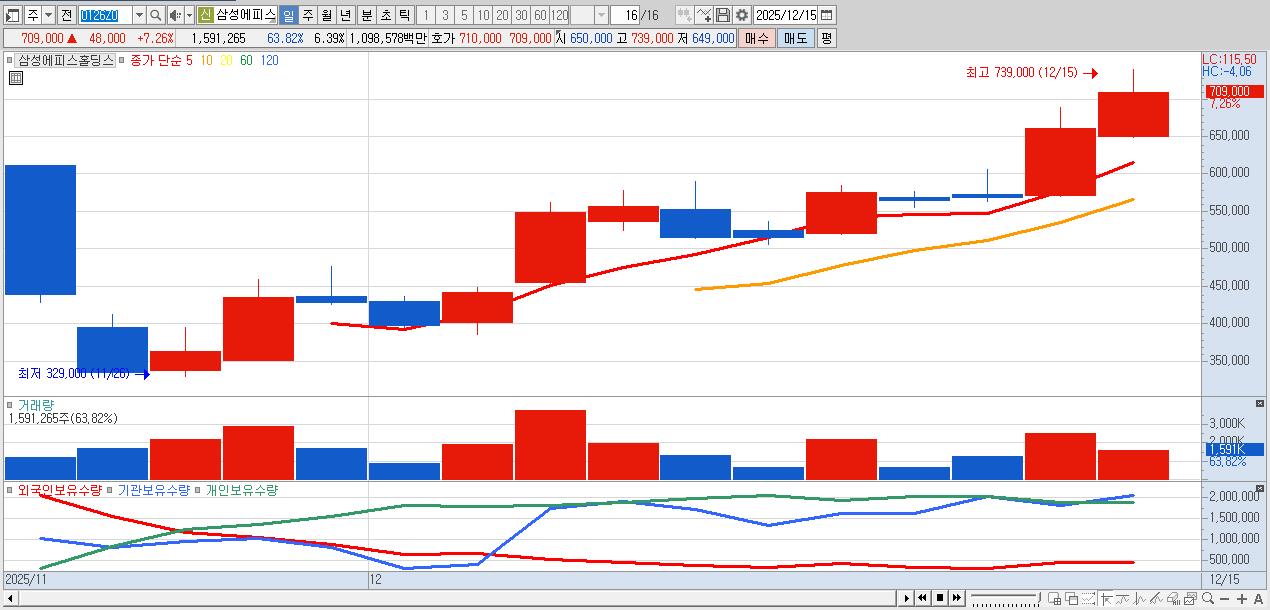Click the 삼성에피스홀딩스 legend label
The width and height of the screenshot is (1270, 610).
tap(65, 60)
